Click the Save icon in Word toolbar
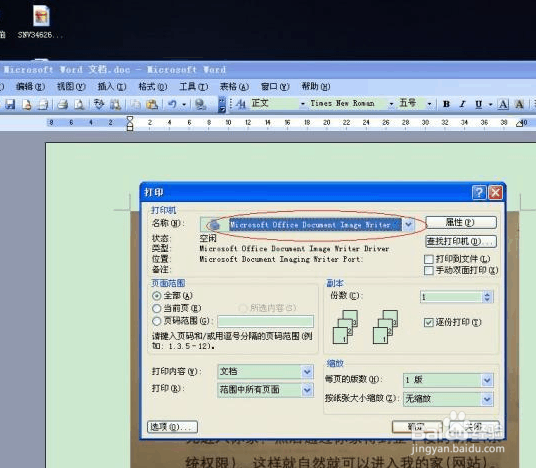Viewport: 536px width, 468px height. 10,104
